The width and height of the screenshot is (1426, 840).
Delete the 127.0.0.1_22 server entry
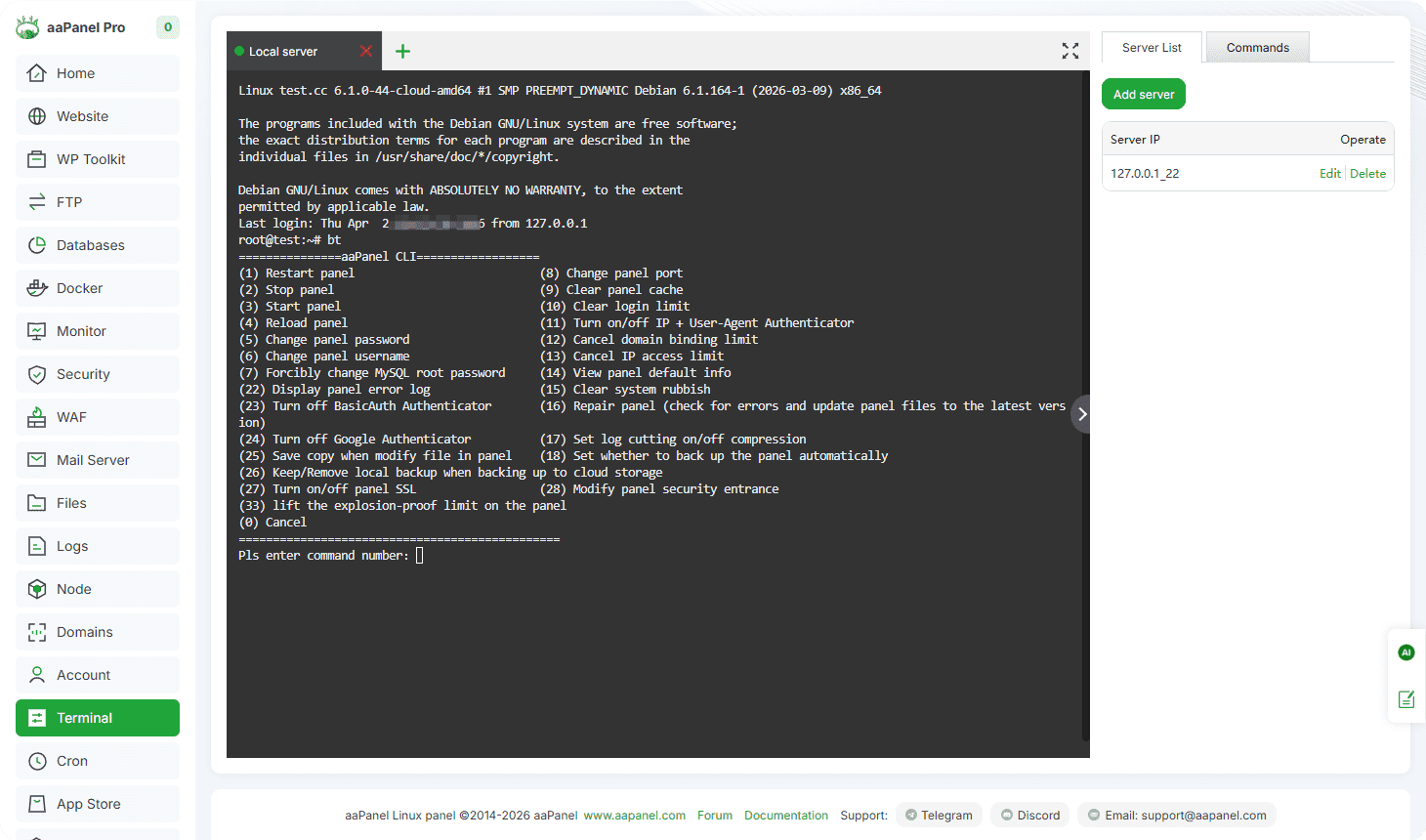pos(1367,174)
